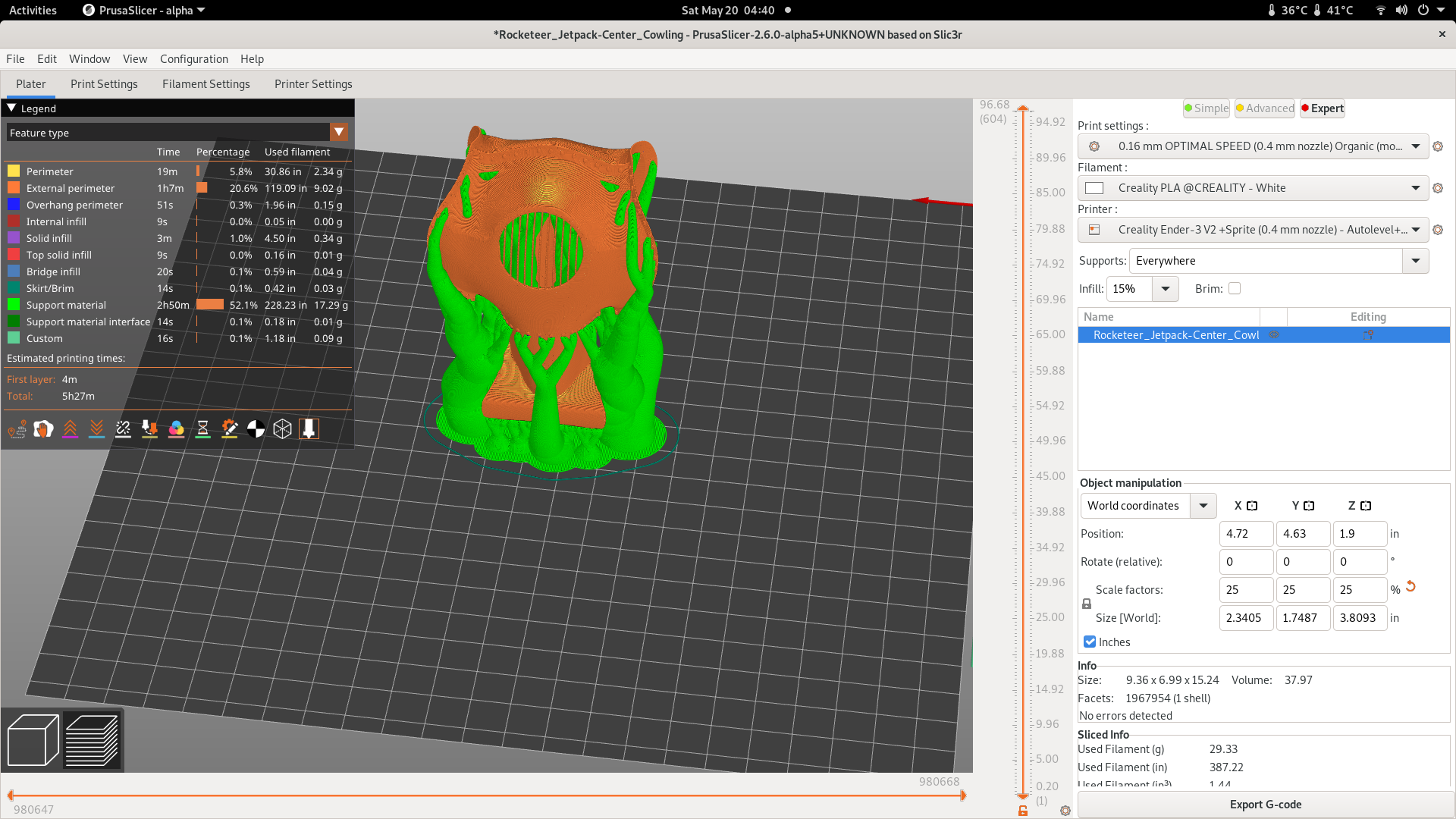Viewport: 1456px width, 819px height.
Task: Toggle center of gravity icon
Action: click(x=256, y=429)
